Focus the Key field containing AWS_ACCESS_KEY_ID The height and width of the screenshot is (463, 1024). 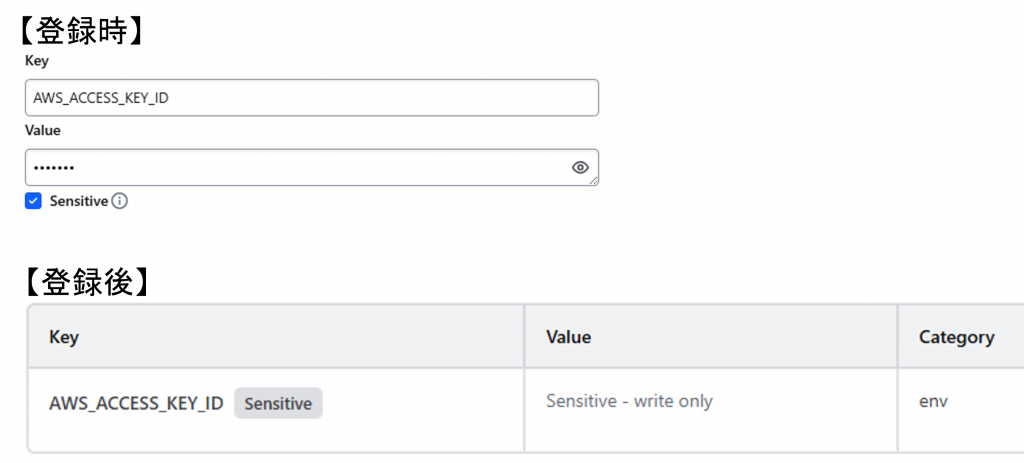310,98
